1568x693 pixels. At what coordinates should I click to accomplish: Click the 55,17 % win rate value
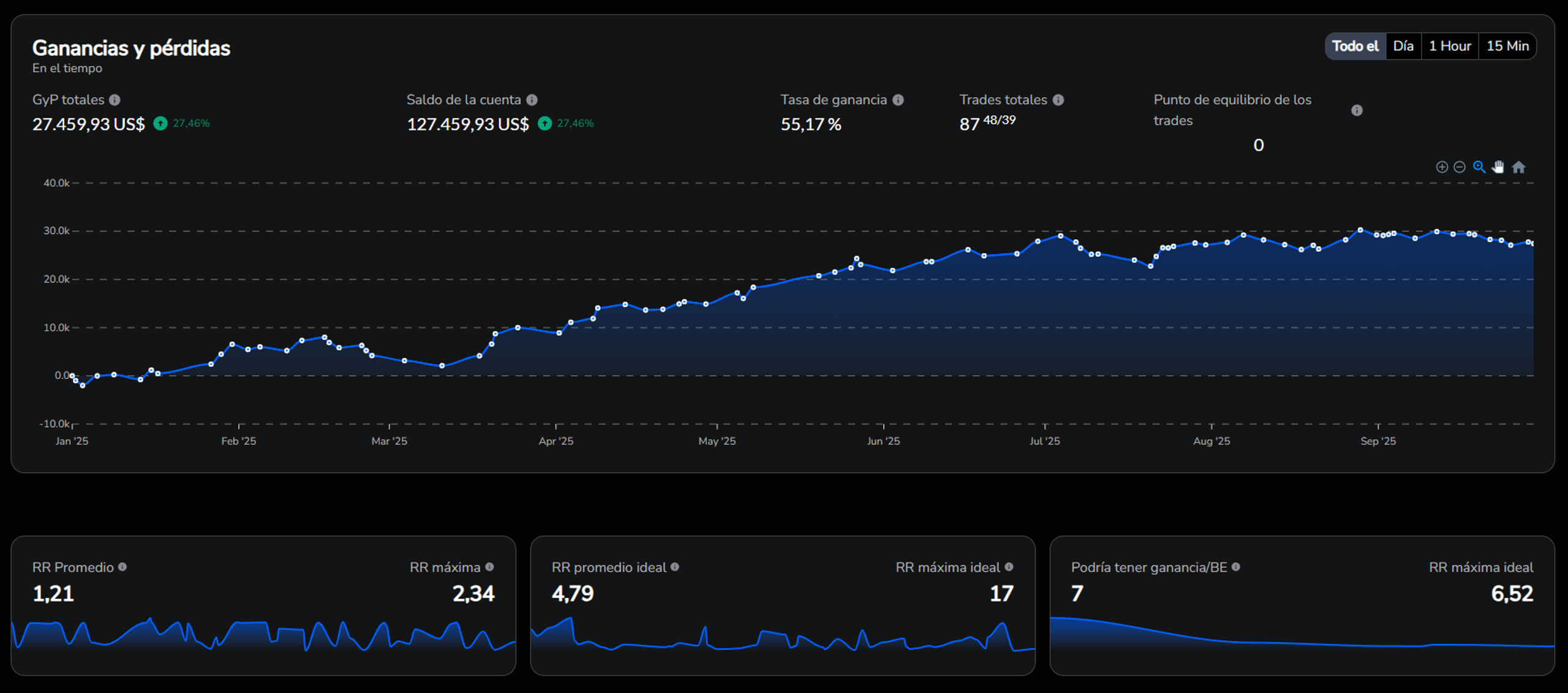(811, 124)
